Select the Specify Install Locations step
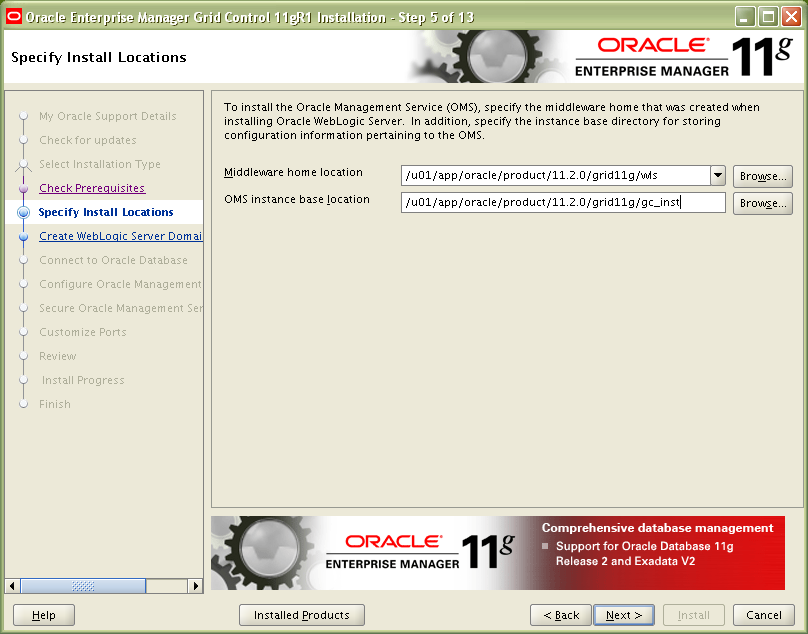This screenshot has height=634, width=808. [106, 212]
